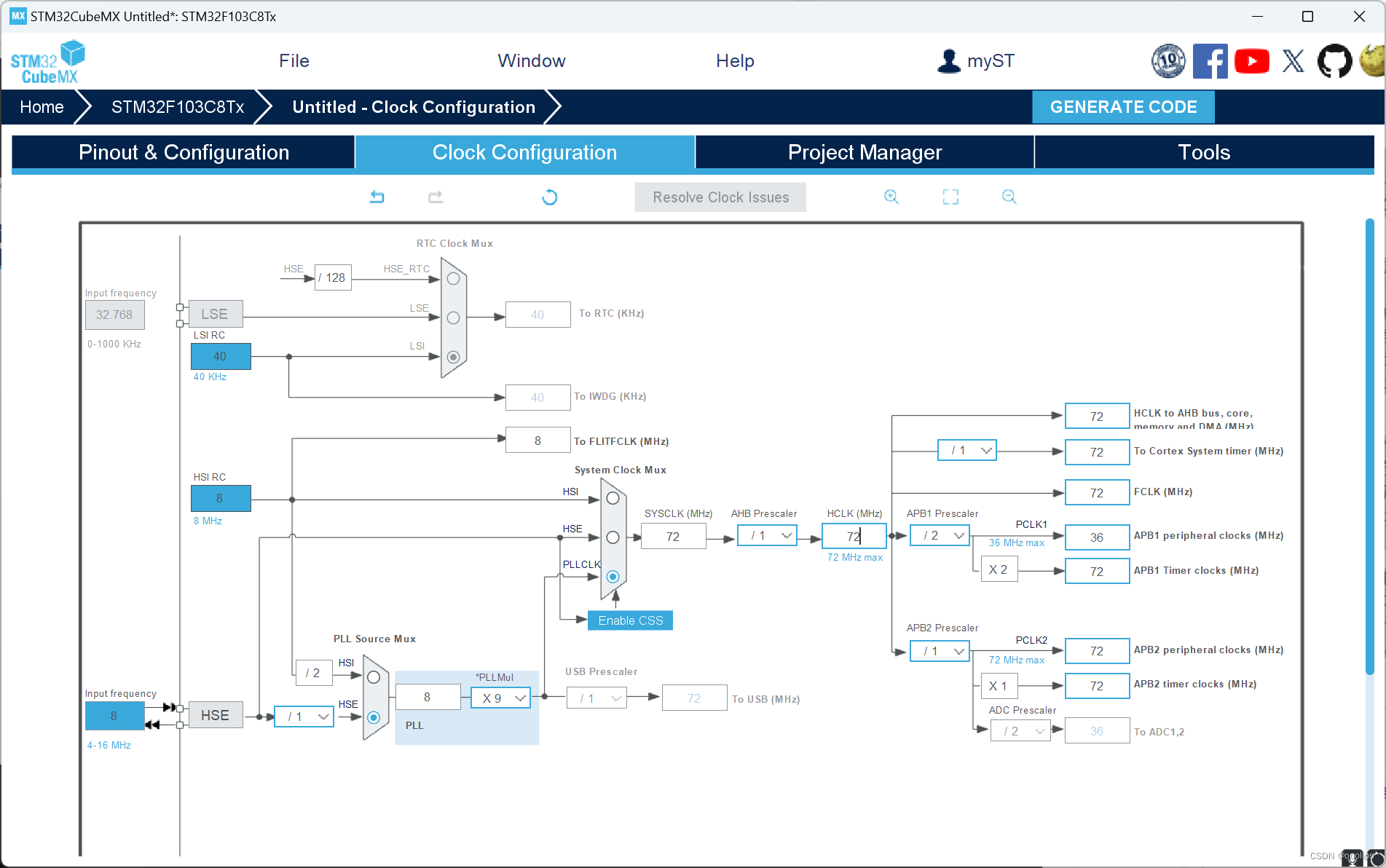This screenshot has height=868, width=1386.
Task: Open the APB2 Prescaler dropdown
Action: tap(940, 651)
